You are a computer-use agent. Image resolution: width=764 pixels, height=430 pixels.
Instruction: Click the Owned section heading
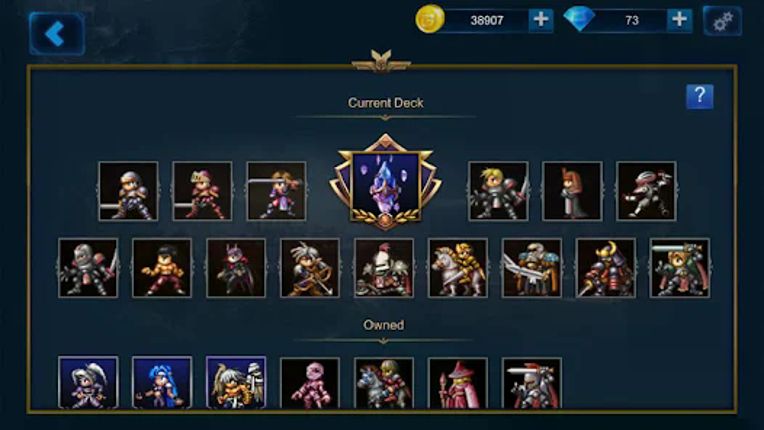coord(383,325)
